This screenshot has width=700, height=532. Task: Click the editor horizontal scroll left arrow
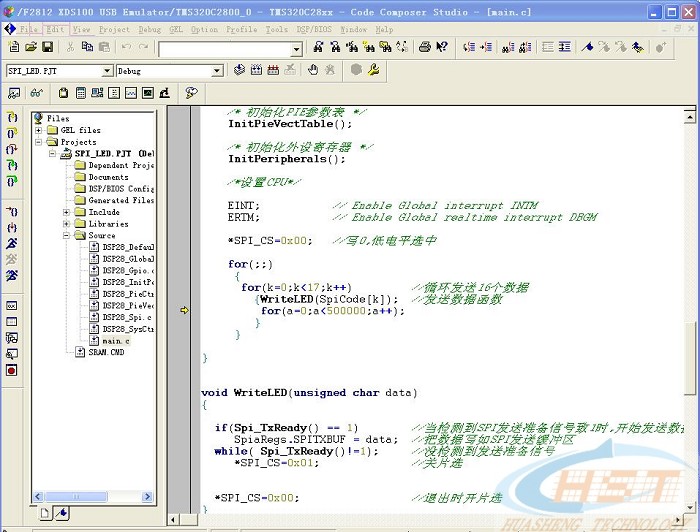point(173,520)
